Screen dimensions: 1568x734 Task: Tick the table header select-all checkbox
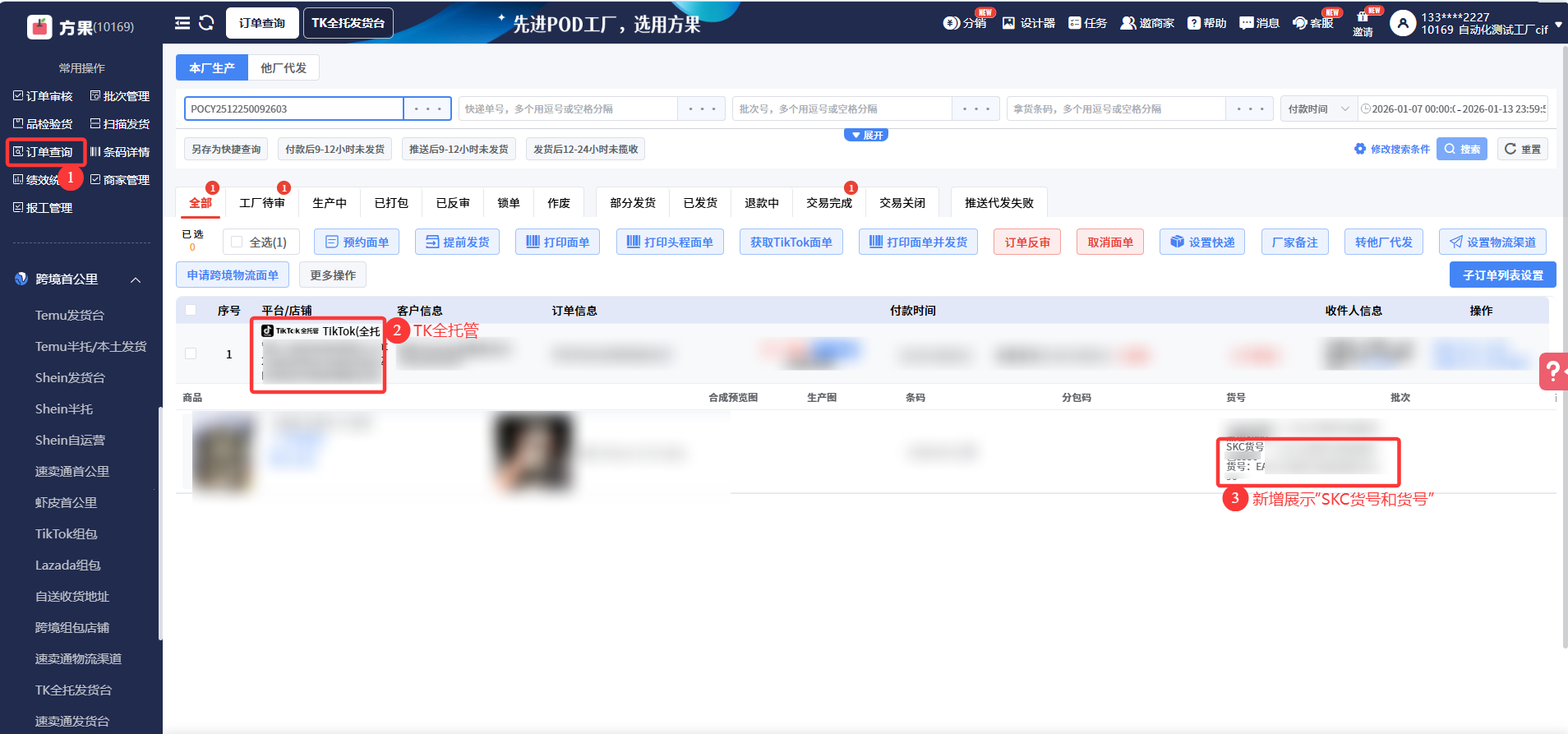191,310
